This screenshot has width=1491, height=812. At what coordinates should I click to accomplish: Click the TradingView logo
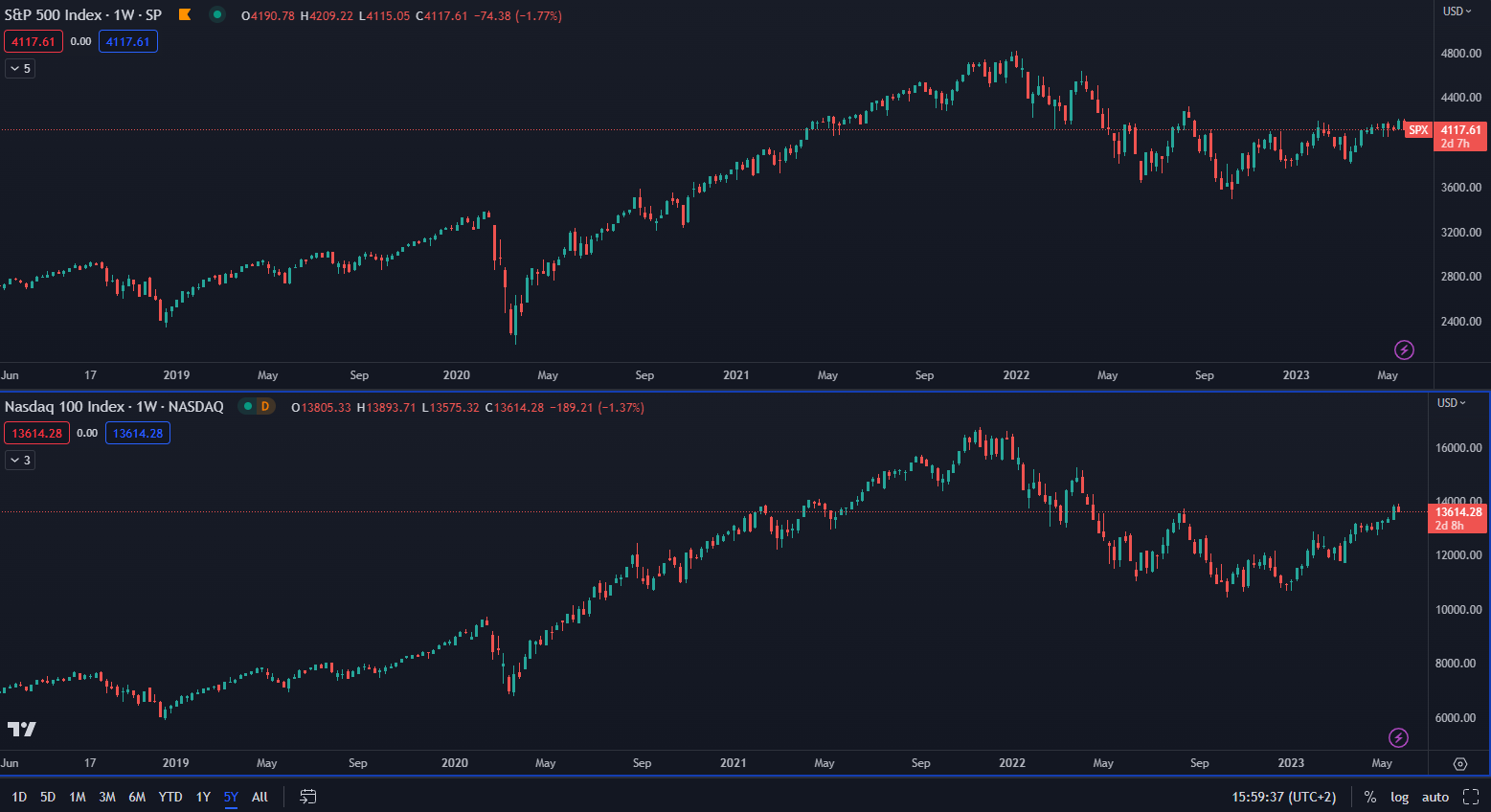tap(21, 730)
